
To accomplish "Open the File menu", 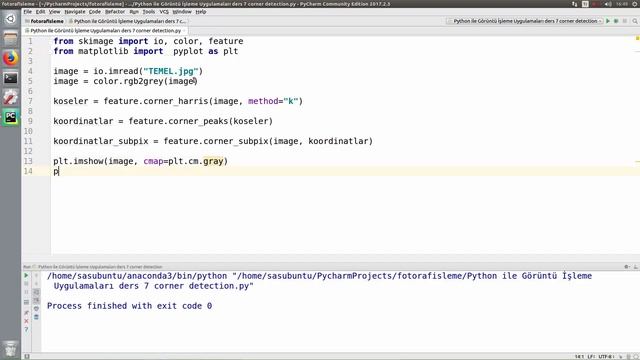I will coord(27,12).
